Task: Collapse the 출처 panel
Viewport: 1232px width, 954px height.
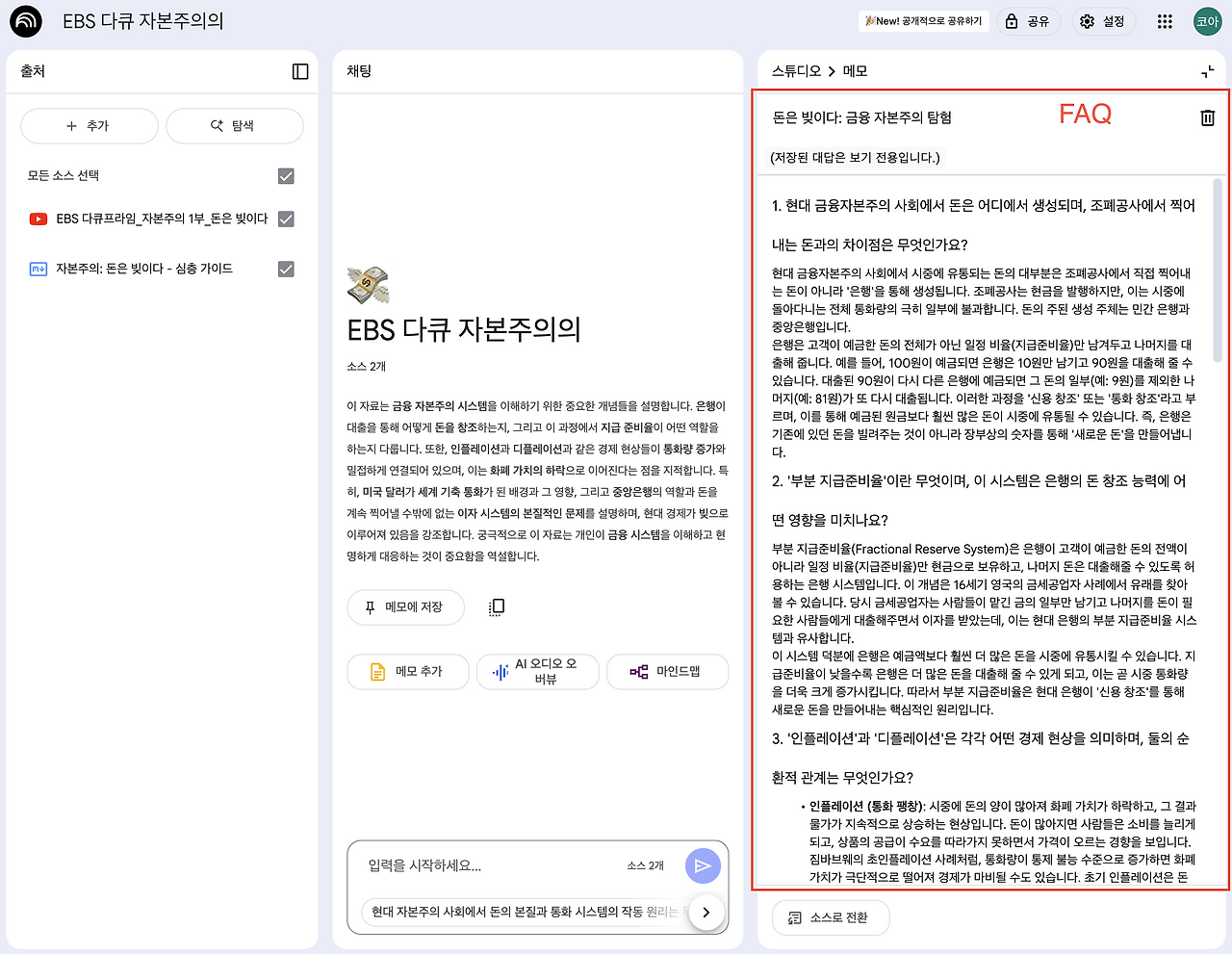Action: pos(299,71)
